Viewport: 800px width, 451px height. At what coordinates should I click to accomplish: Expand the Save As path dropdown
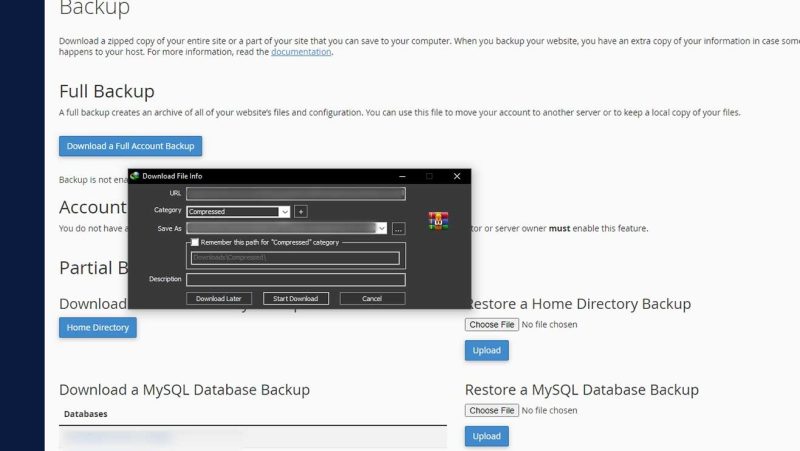[x=381, y=228]
